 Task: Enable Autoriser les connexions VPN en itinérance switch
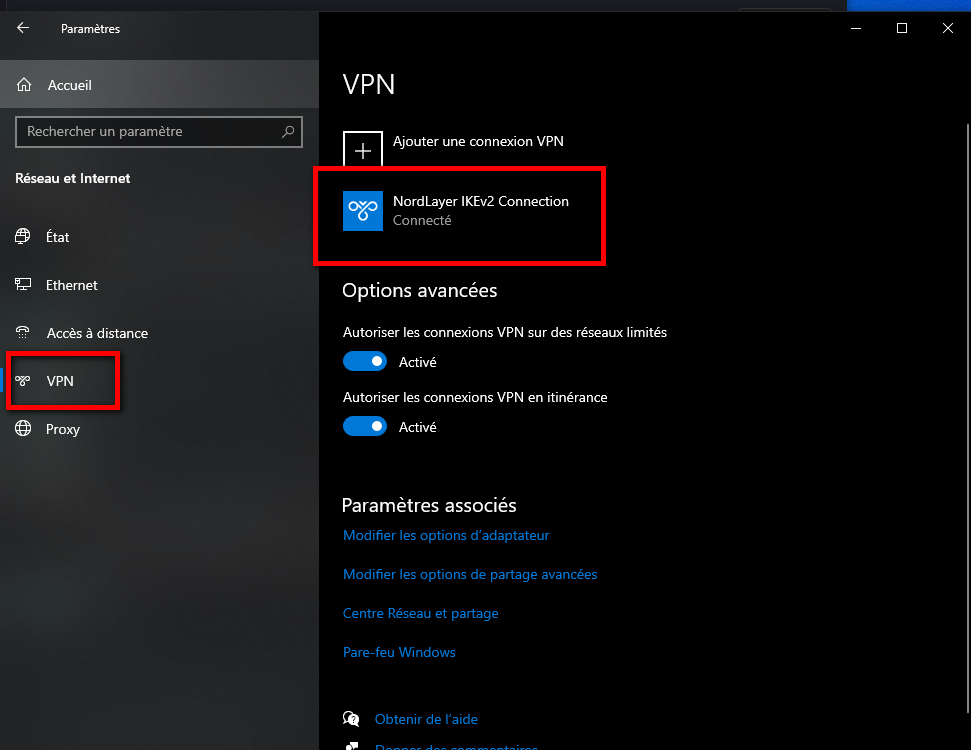365,426
